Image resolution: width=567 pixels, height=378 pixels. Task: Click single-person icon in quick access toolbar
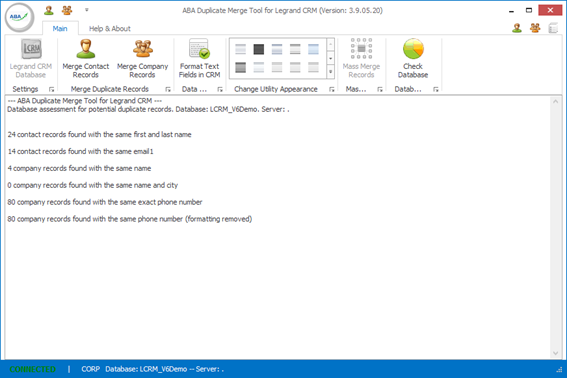[x=49, y=10]
